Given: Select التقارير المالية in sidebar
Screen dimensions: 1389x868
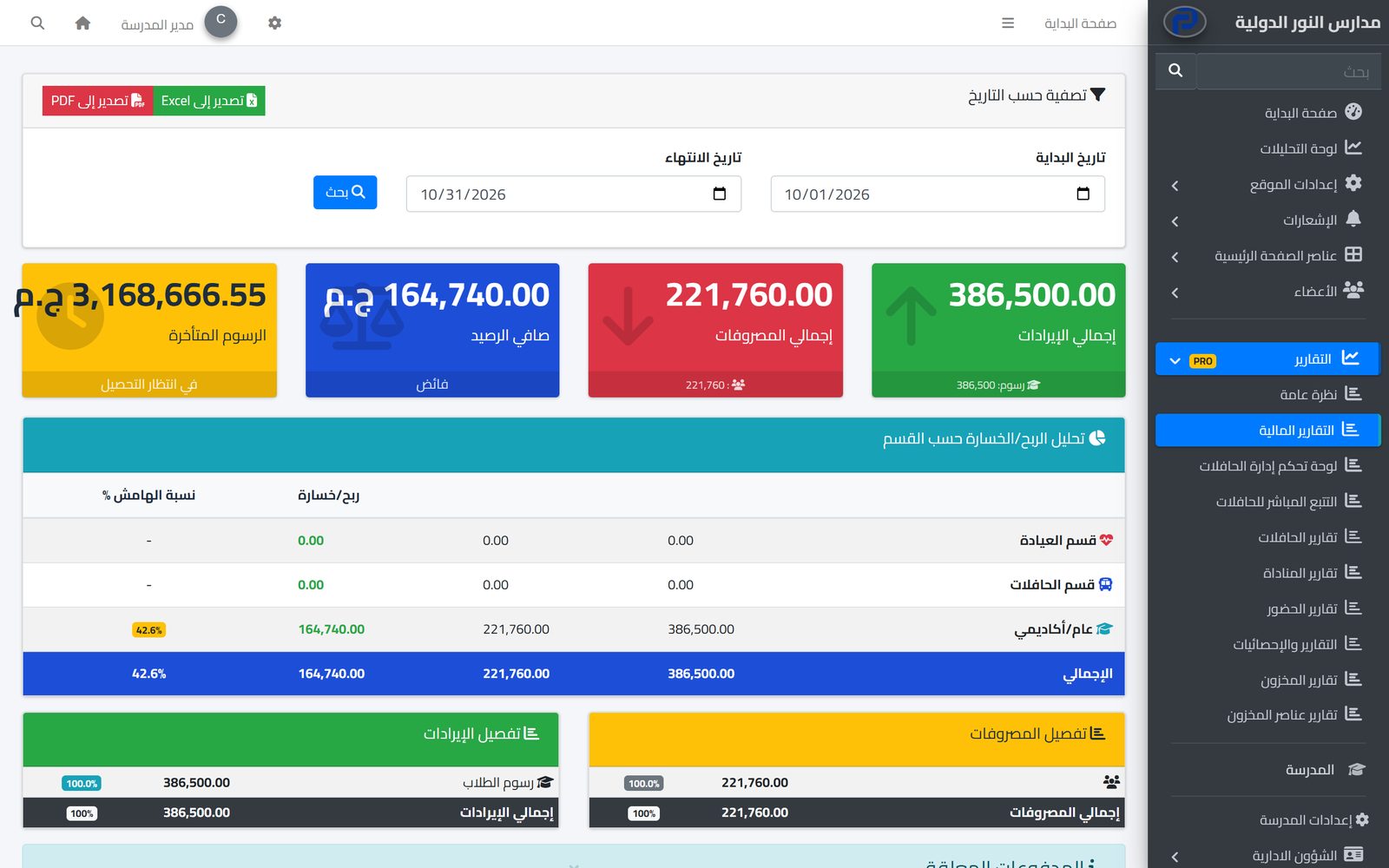Looking at the screenshot, I should click(1267, 430).
